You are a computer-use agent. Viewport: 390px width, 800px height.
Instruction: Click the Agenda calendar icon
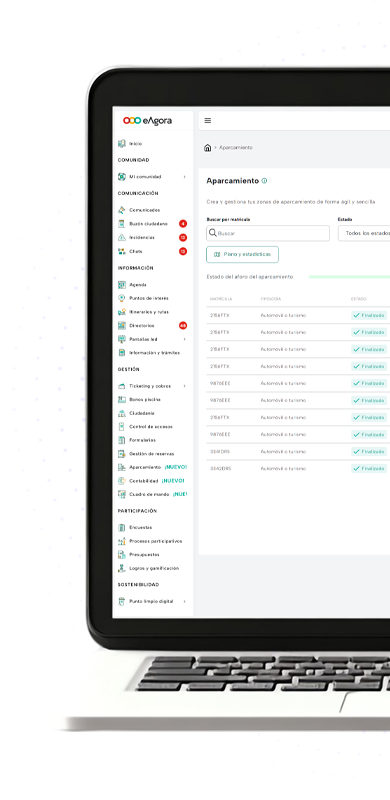click(x=121, y=285)
